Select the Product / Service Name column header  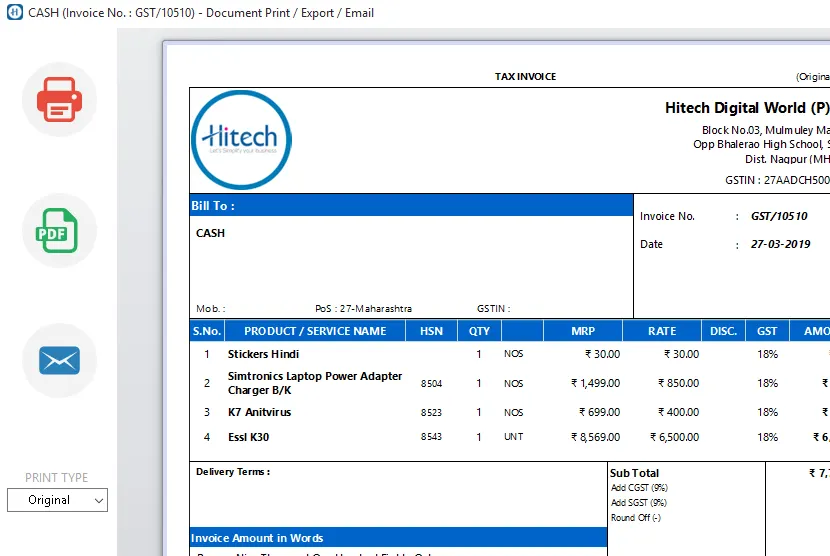[x=315, y=331]
